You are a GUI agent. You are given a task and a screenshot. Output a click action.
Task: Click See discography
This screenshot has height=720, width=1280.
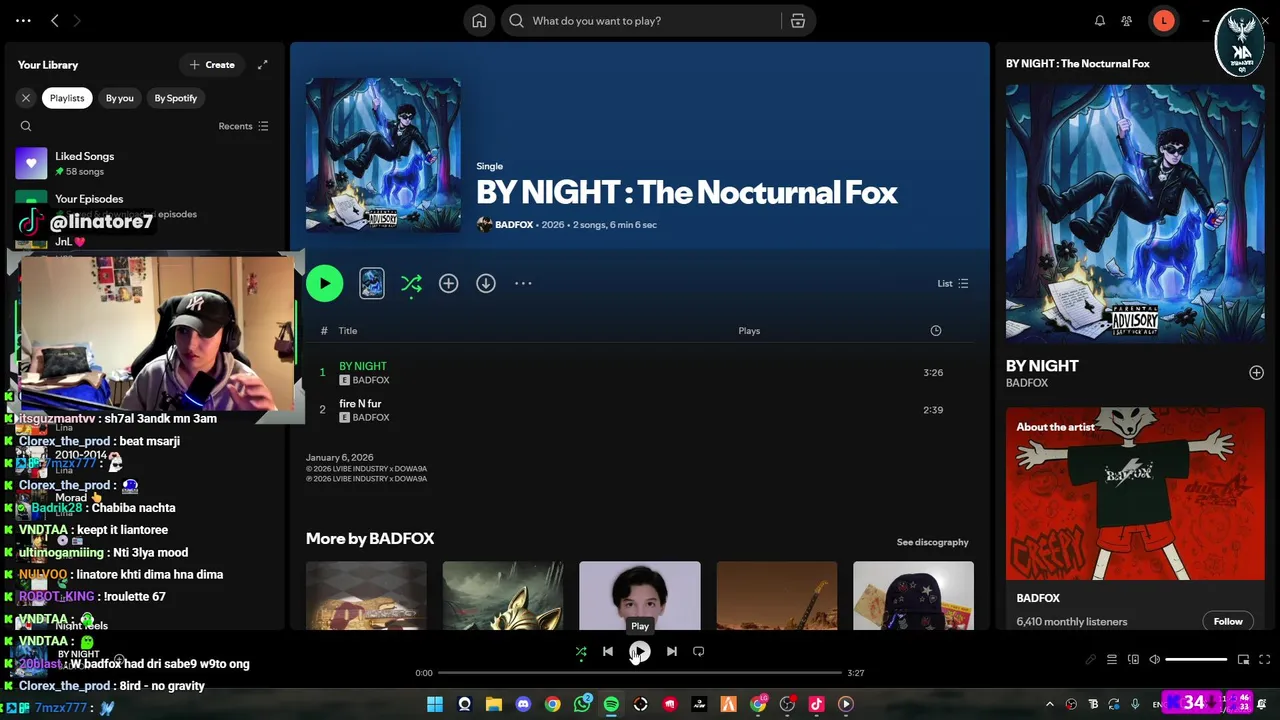coord(932,542)
